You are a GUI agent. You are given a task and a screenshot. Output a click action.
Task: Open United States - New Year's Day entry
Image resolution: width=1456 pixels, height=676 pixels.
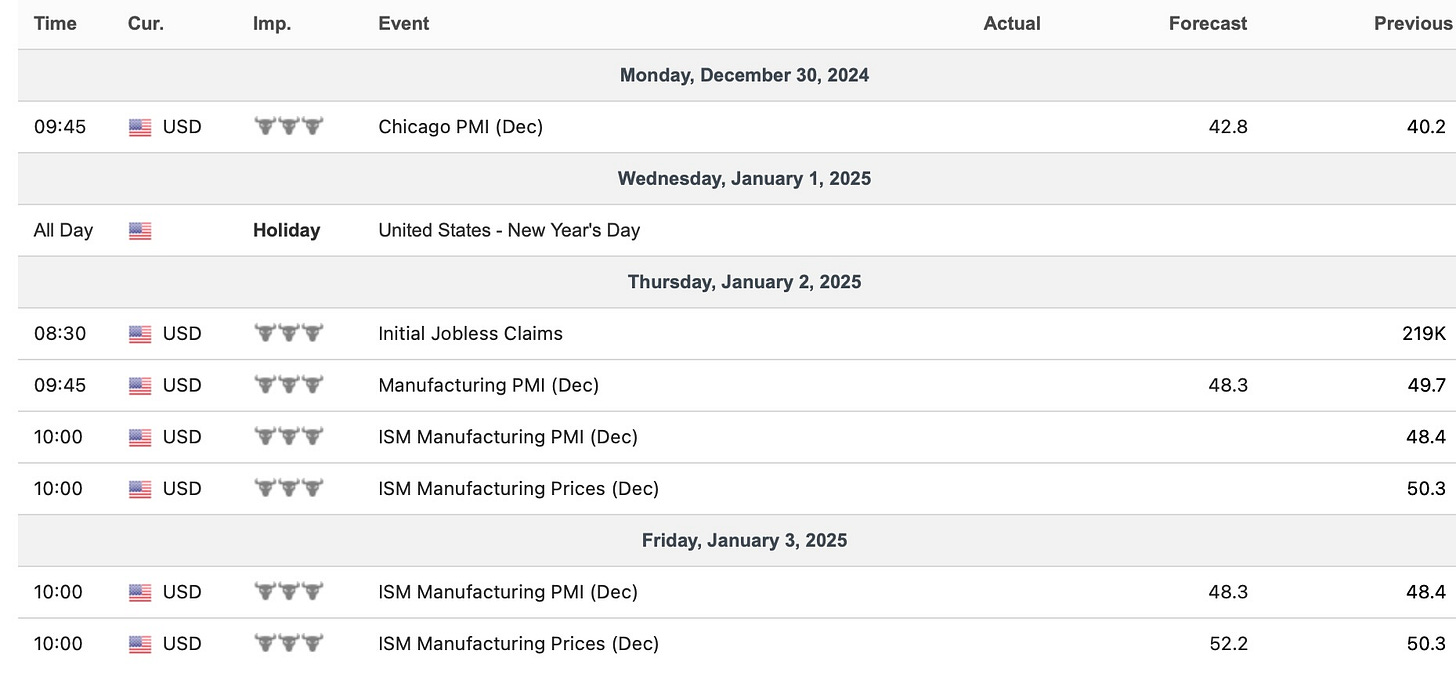point(508,230)
